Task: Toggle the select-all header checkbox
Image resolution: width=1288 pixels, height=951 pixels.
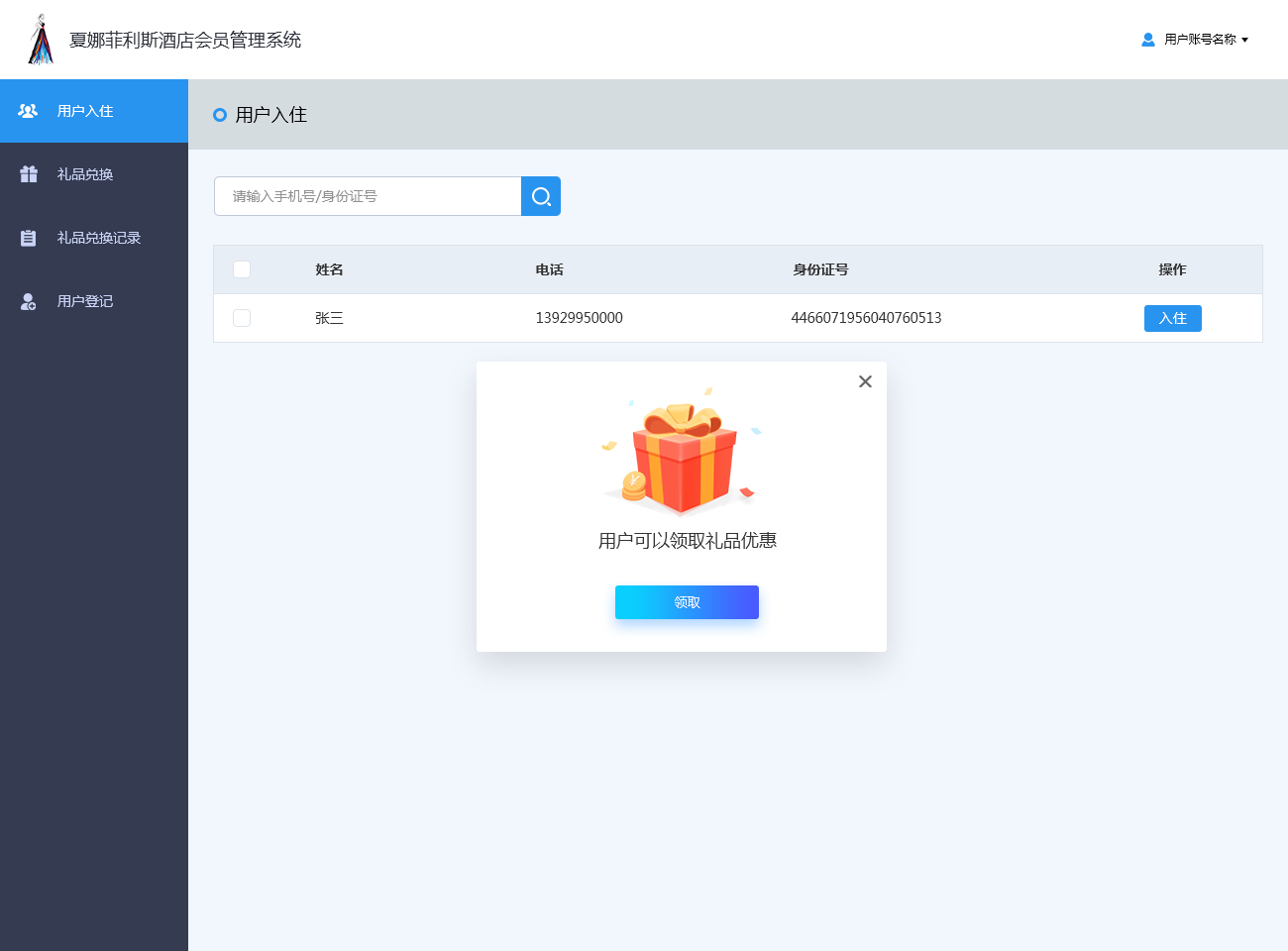Action: (242, 269)
